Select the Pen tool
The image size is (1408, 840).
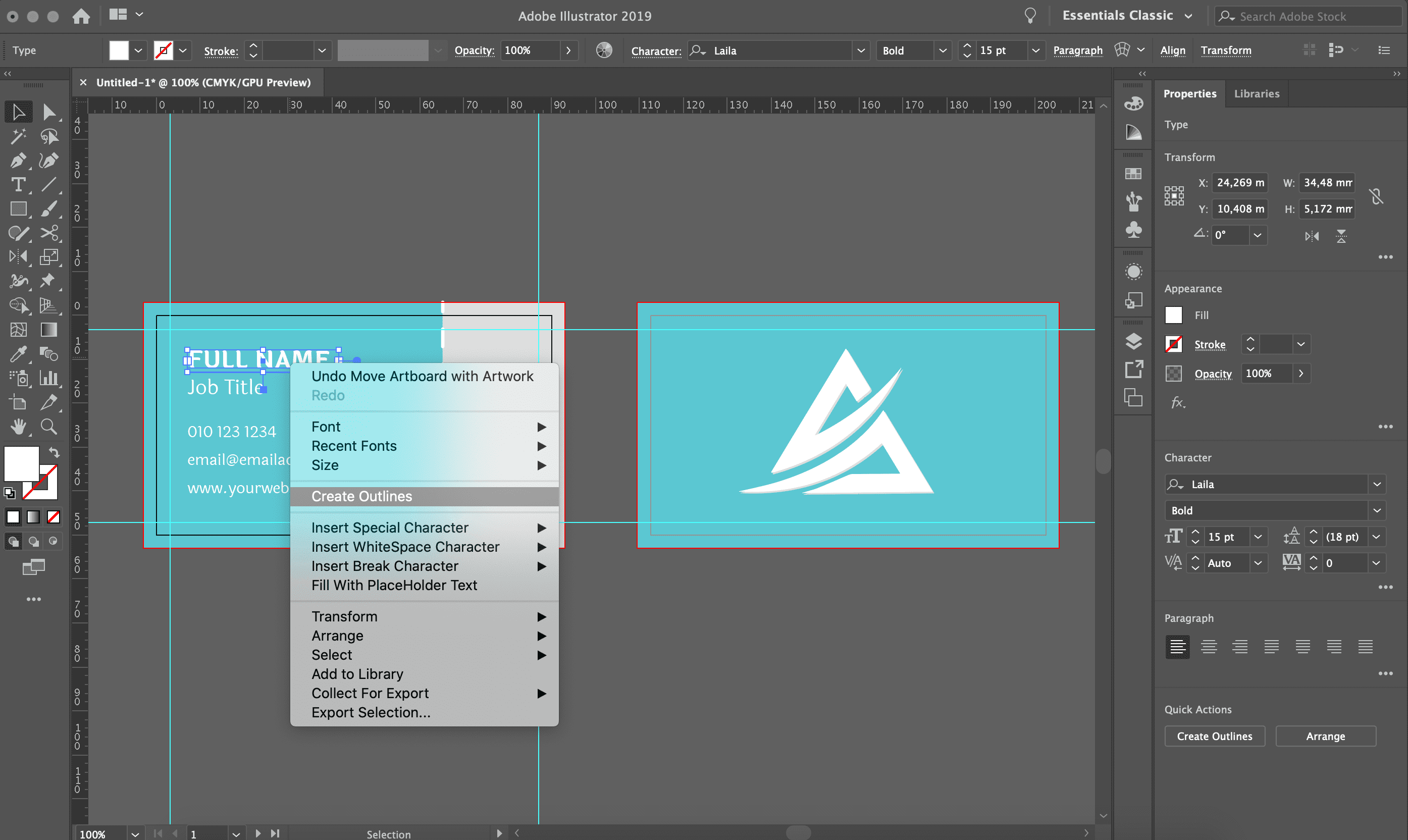click(18, 161)
